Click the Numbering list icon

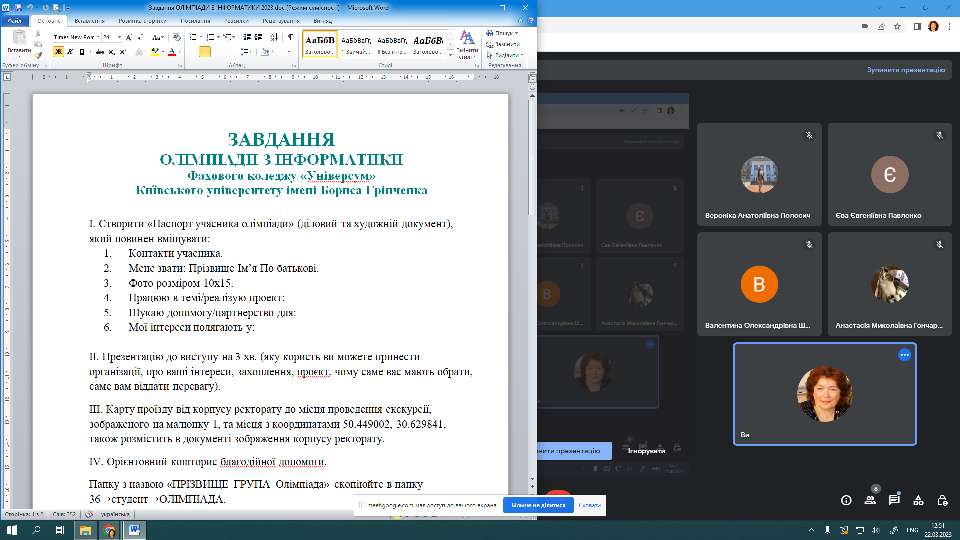(211, 37)
